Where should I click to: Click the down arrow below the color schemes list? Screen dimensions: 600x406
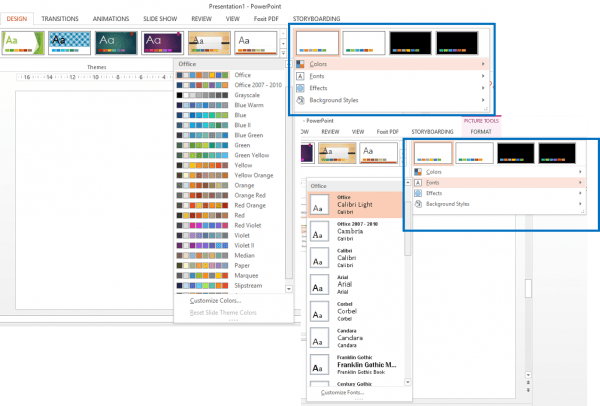tap(289, 288)
